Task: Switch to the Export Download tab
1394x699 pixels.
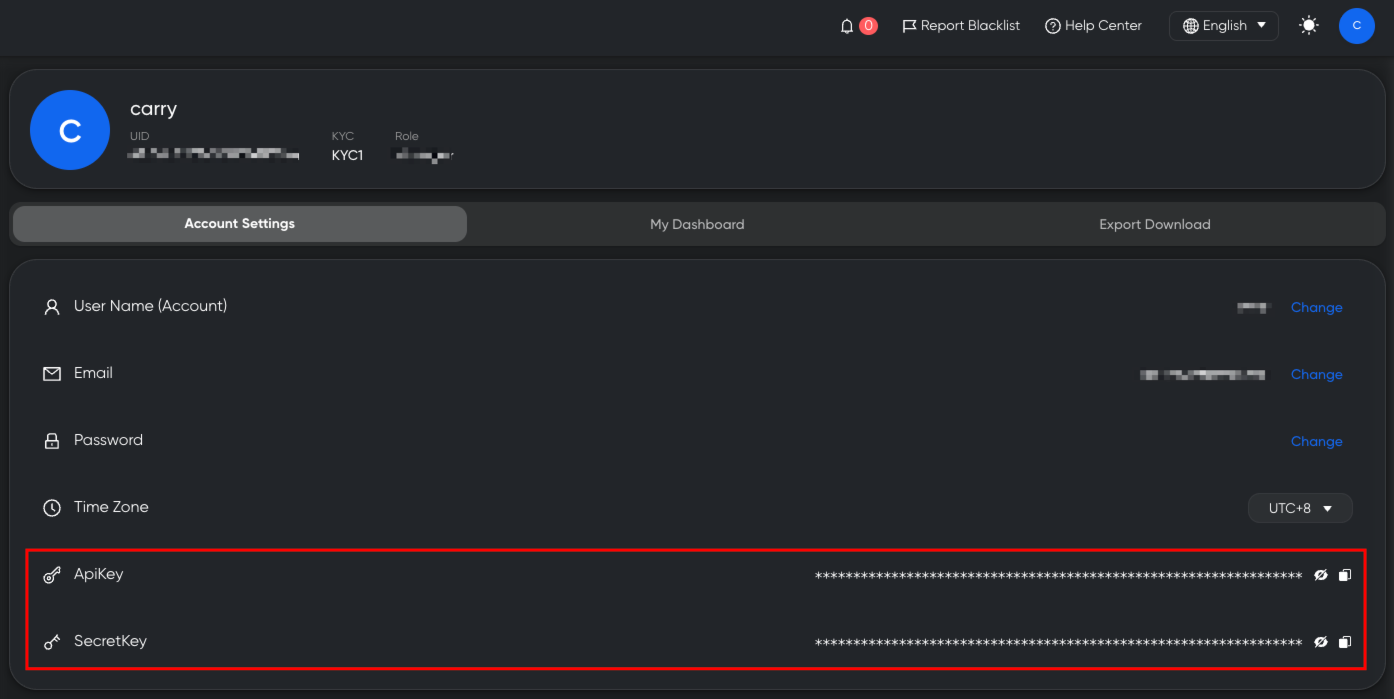Action: tap(1154, 224)
